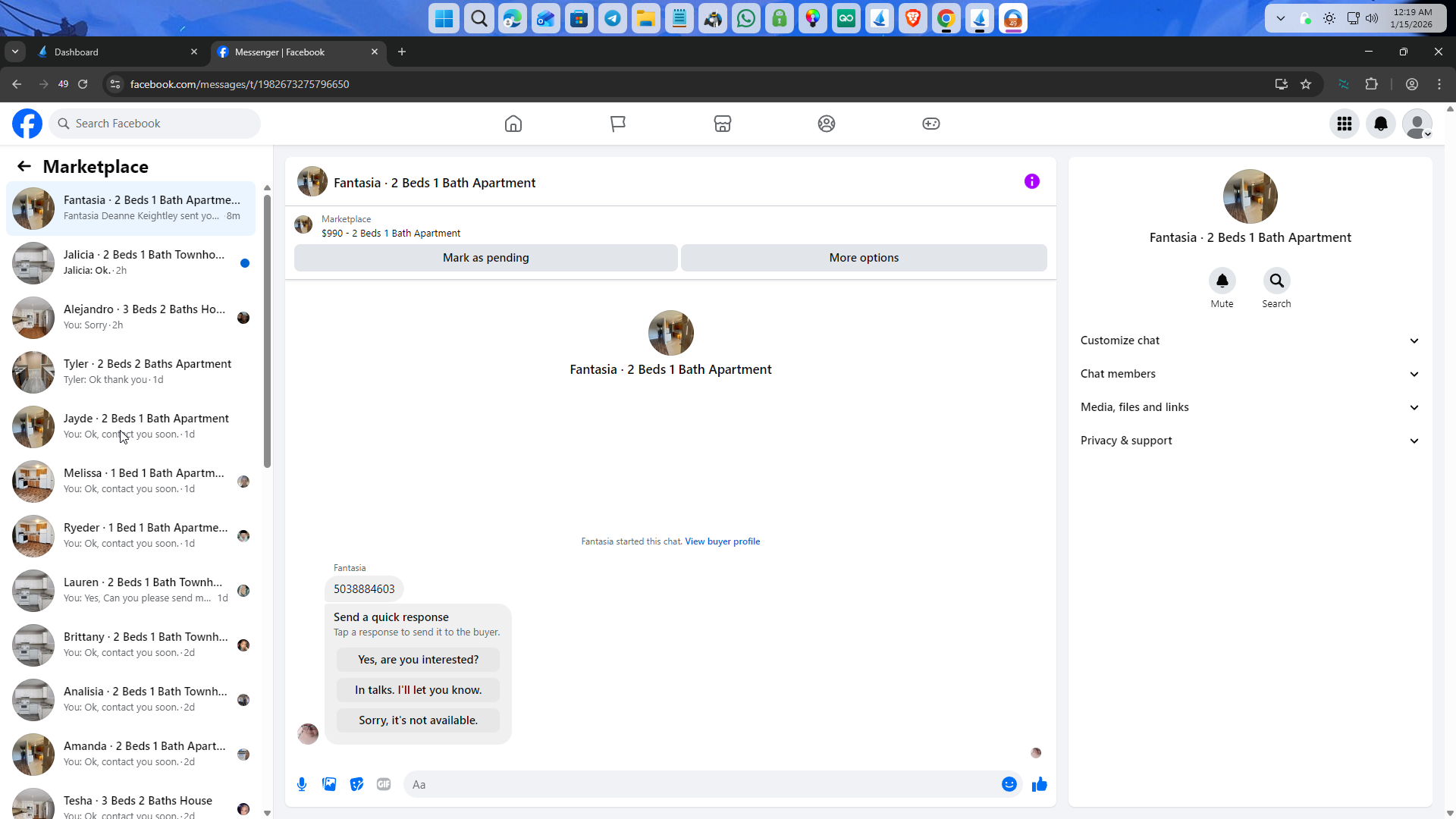
Task: Expand Media, files and links section
Action: [x=1250, y=407]
